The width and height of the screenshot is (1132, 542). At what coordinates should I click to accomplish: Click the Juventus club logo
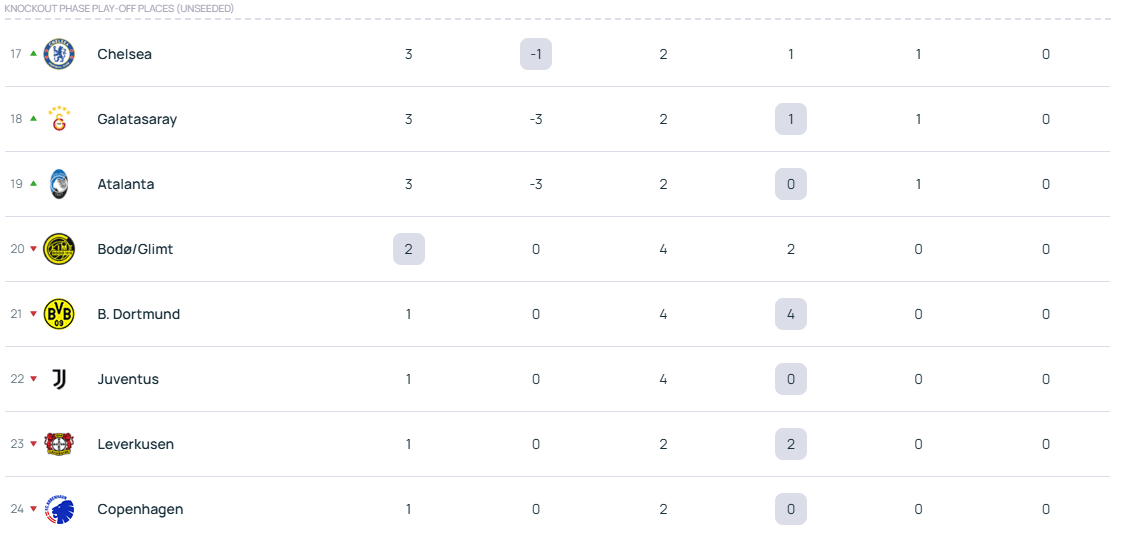[59, 379]
